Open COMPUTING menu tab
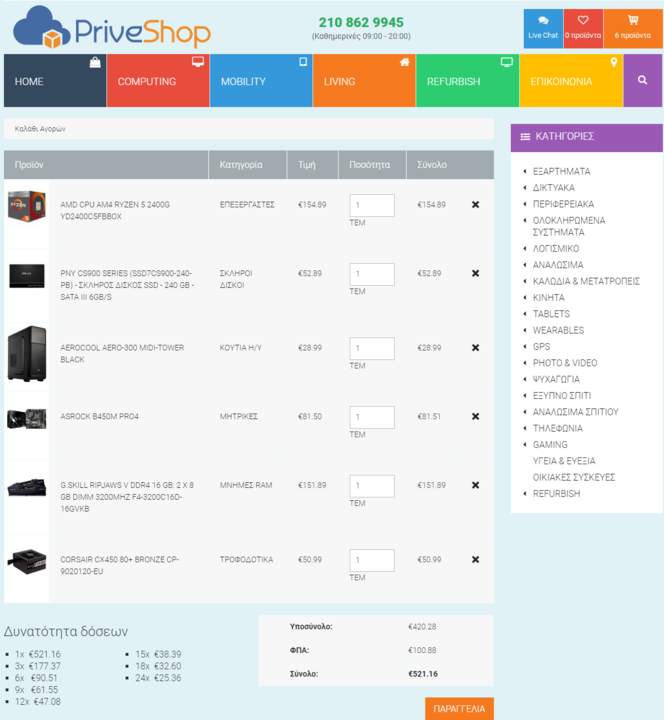 [158, 81]
